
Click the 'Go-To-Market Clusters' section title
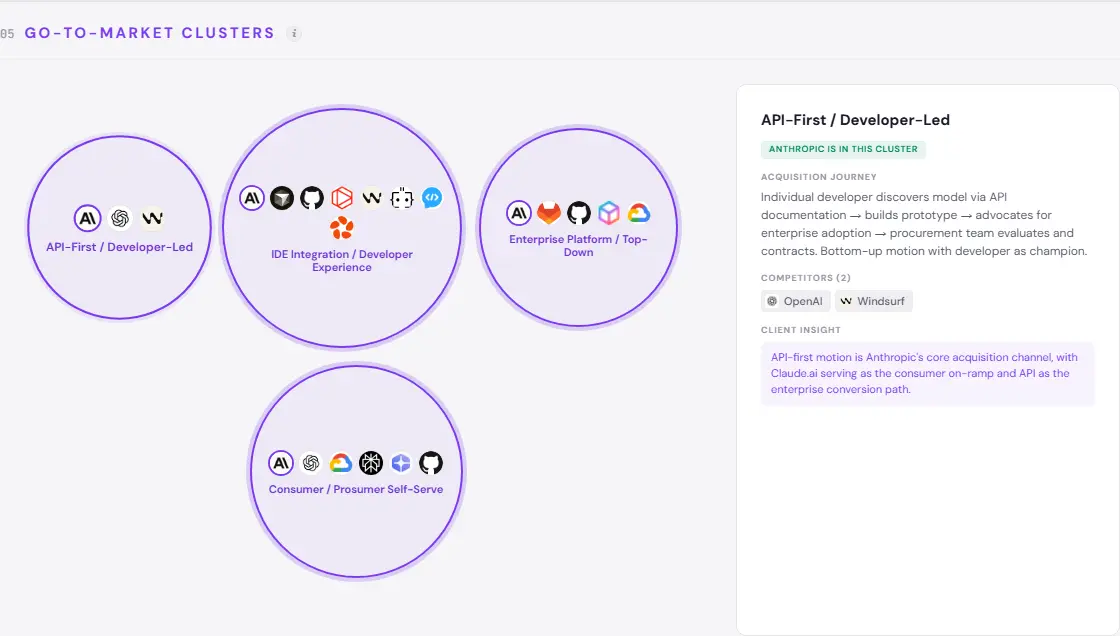pyautogui.click(x=149, y=34)
